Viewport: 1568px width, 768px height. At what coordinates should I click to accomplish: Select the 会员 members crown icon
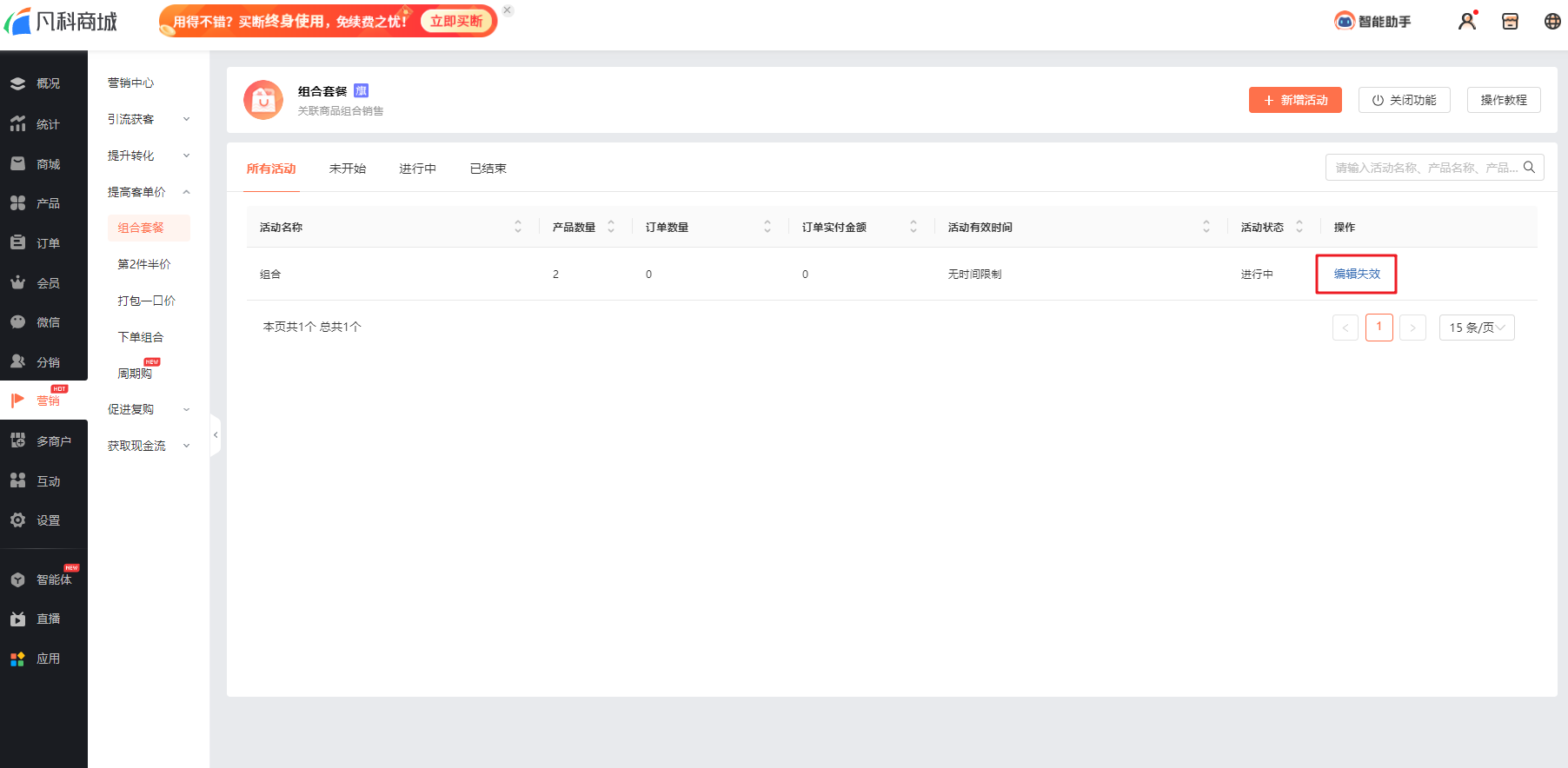(x=17, y=282)
